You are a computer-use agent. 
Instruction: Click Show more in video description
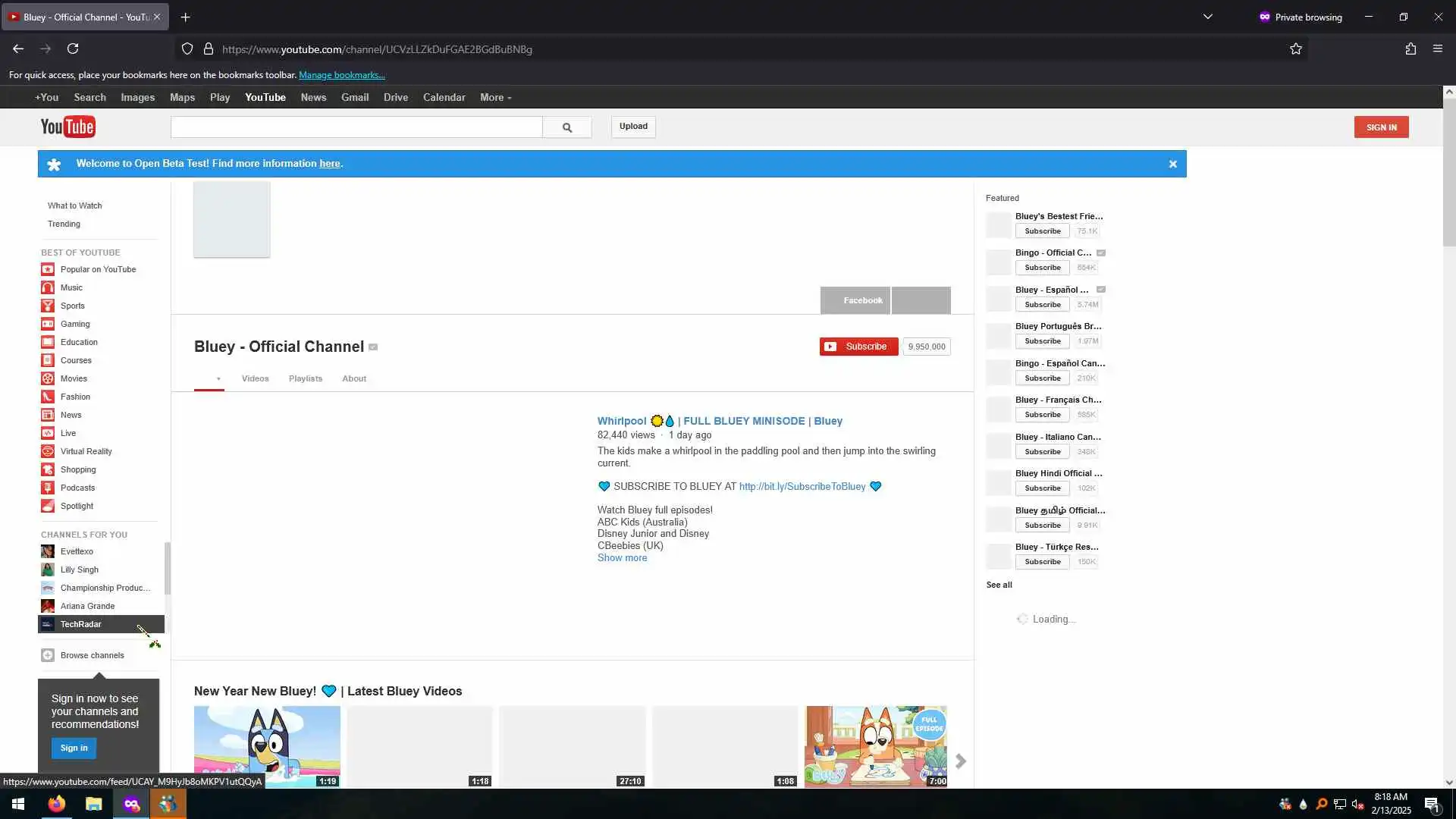click(622, 558)
